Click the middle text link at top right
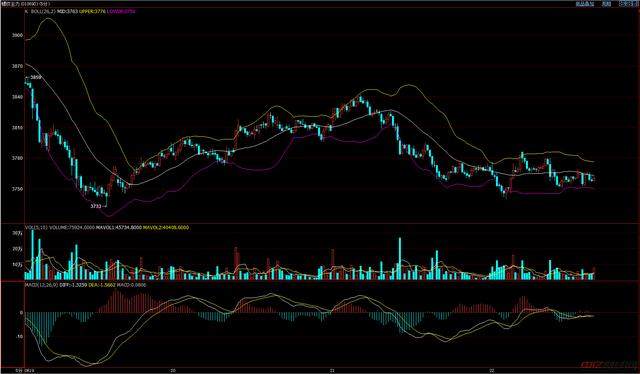 pyautogui.click(x=607, y=4)
